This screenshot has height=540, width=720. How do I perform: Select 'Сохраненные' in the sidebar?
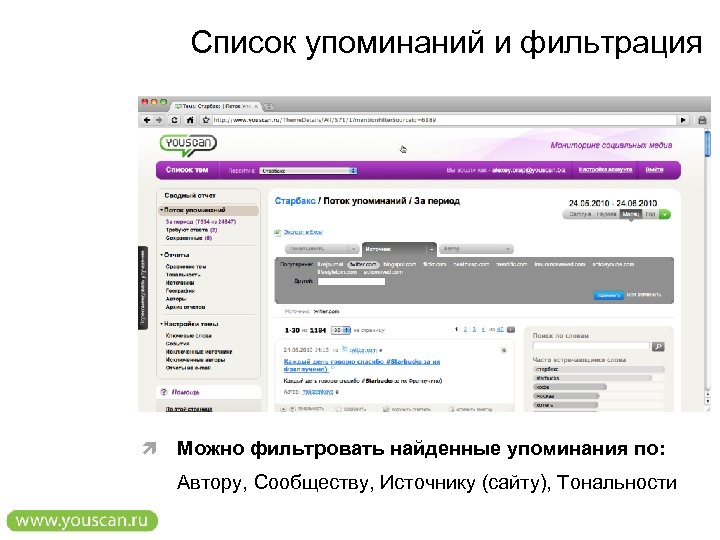(189, 238)
